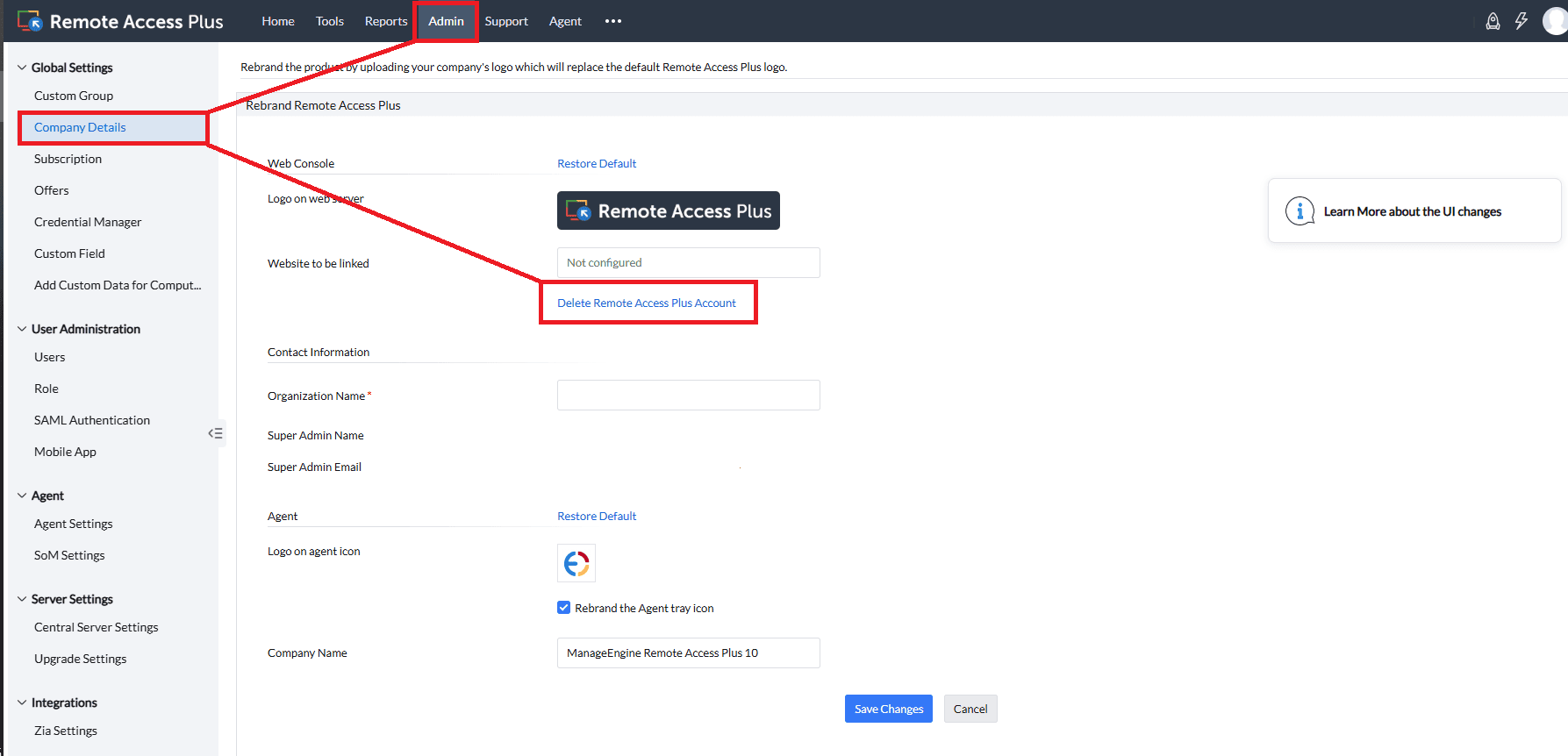Collapse the User Administration section
This screenshot has width=1568, height=756.
pyautogui.click(x=22, y=329)
